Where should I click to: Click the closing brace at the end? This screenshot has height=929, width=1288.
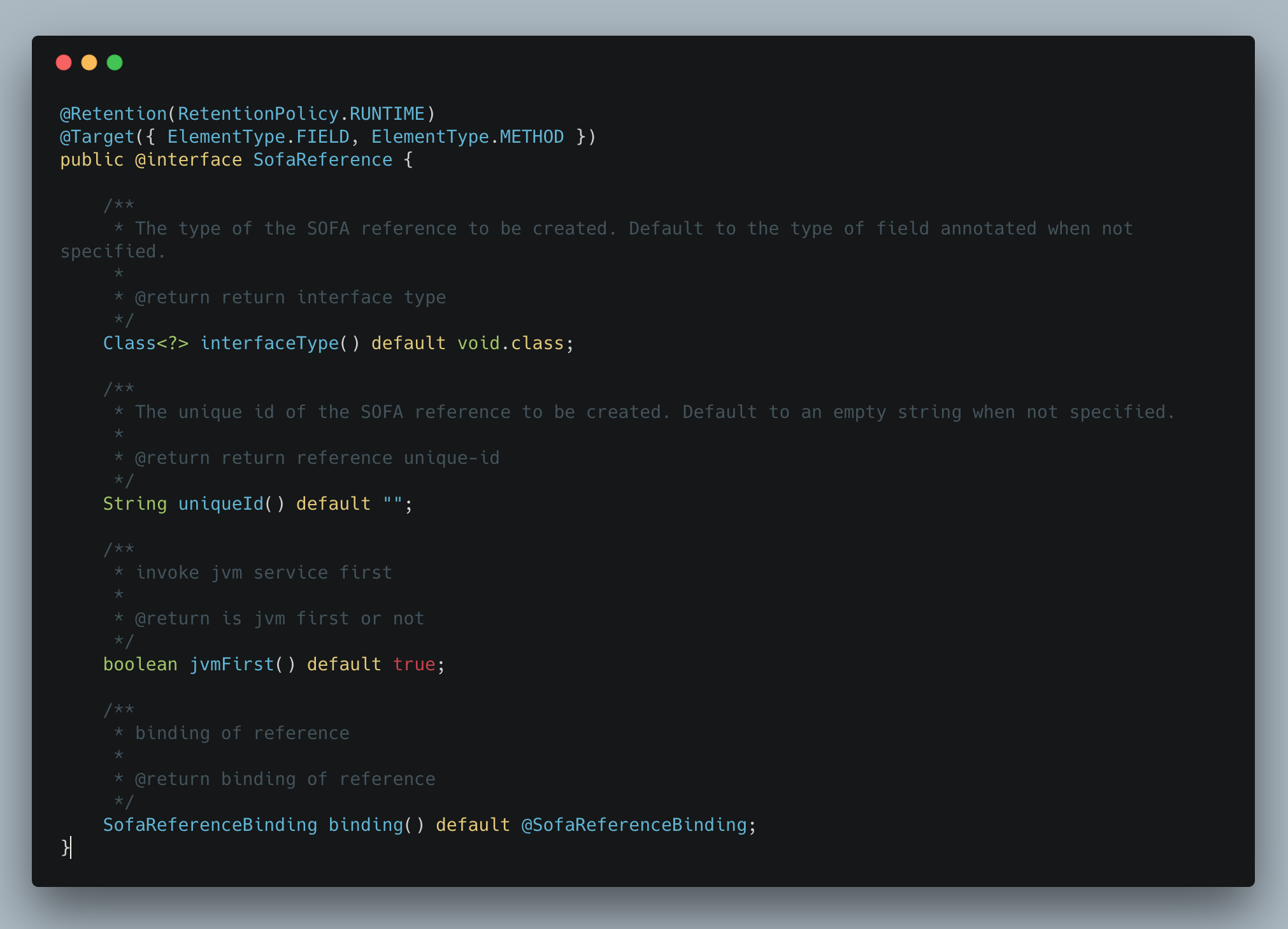click(x=65, y=847)
